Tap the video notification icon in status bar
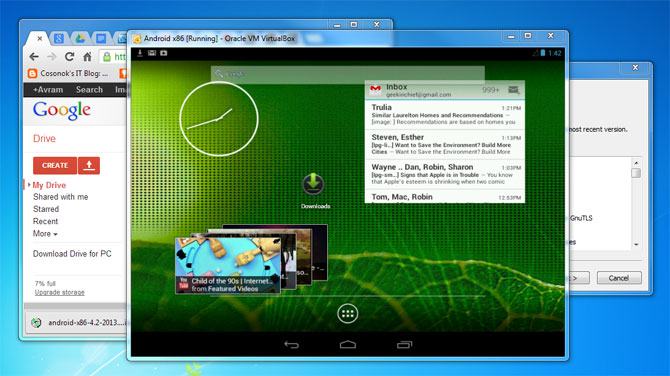This screenshot has width=670, height=376. click(164, 53)
